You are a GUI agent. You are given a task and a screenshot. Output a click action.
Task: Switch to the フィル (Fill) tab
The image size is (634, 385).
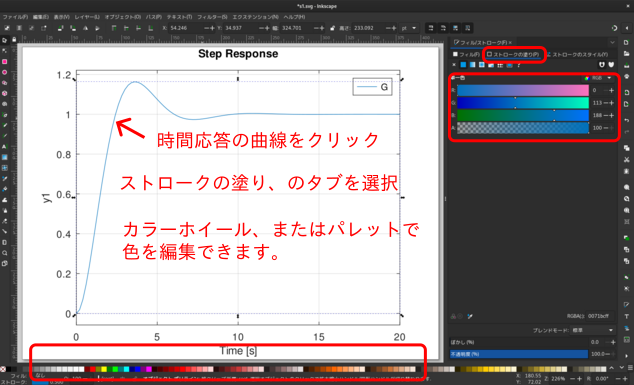[x=466, y=54]
